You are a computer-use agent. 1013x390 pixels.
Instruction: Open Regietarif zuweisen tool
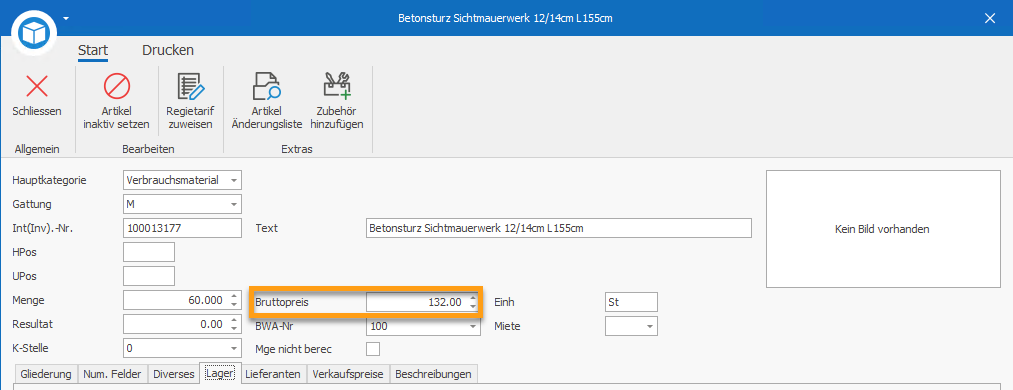tap(190, 87)
